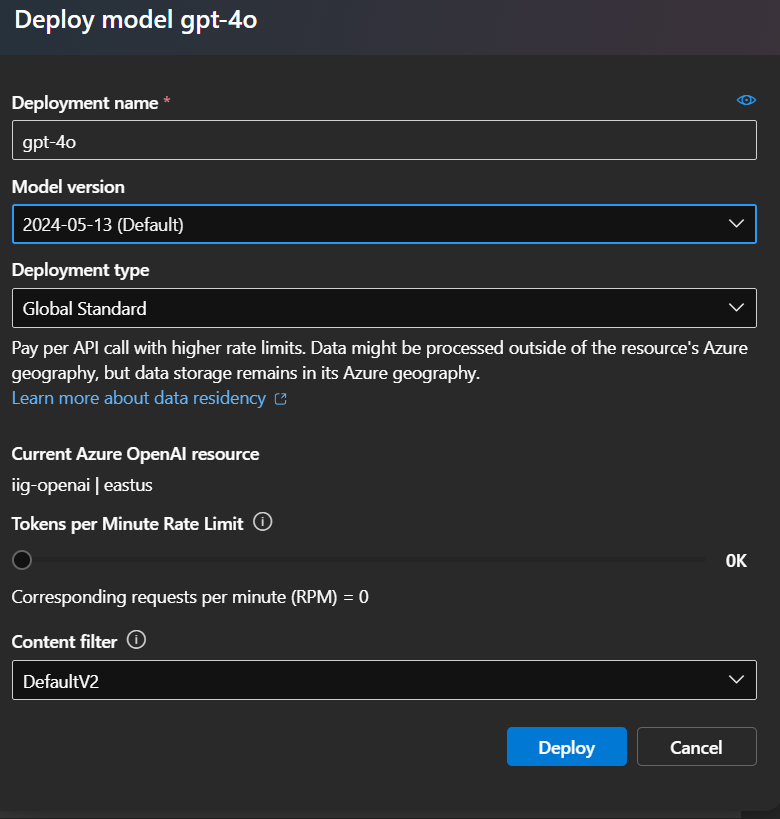Viewport: 780px width, 819px height.
Task: Open the Content filter DefaultV2 dropdown
Action: (384, 680)
